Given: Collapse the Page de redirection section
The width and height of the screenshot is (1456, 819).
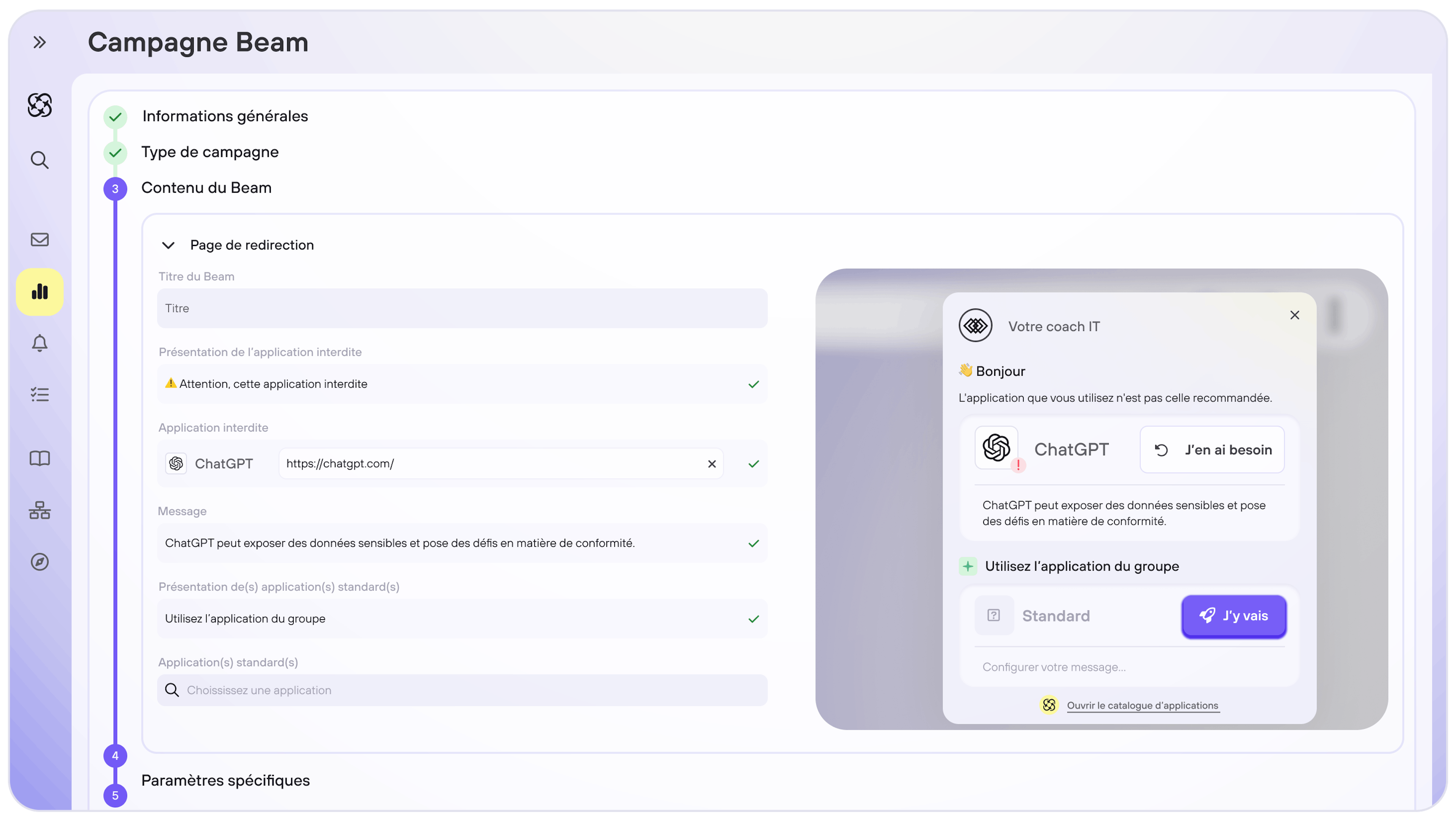Looking at the screenshot, I should [x=168, y=245].
